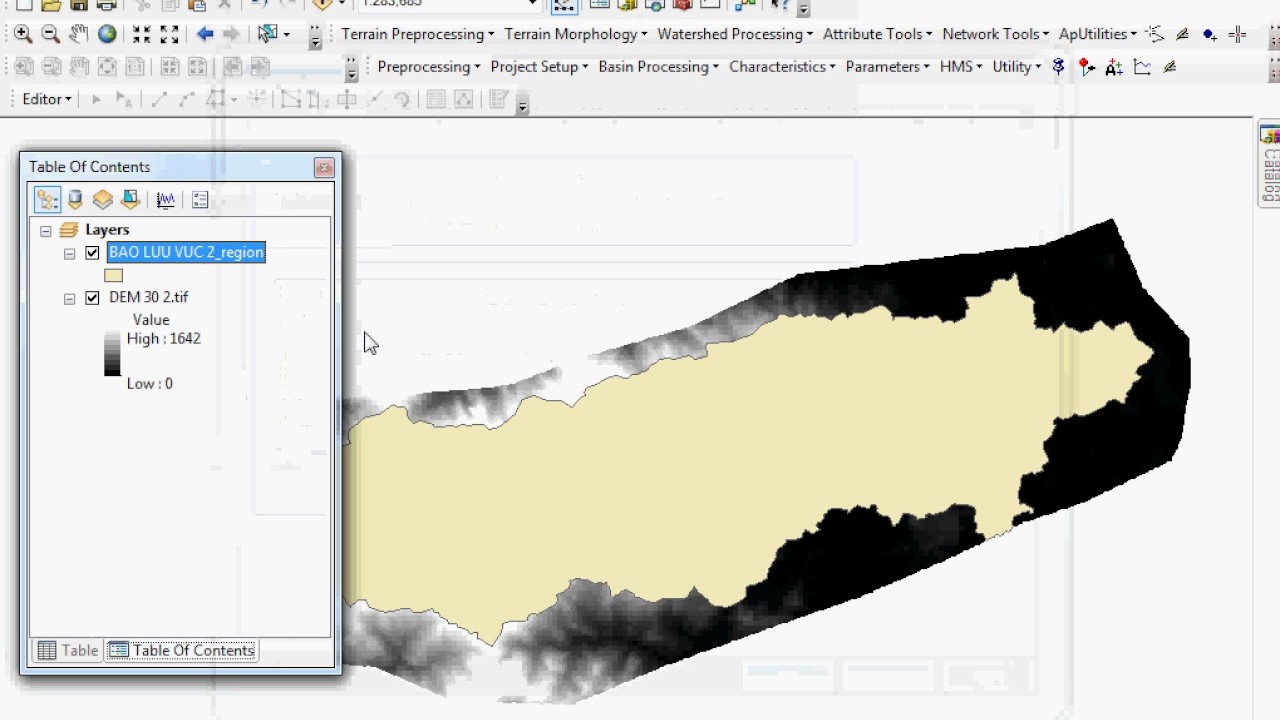
Task: Select the BAO LUU VUC 2_region layer name
Action: tap(186, 252)
